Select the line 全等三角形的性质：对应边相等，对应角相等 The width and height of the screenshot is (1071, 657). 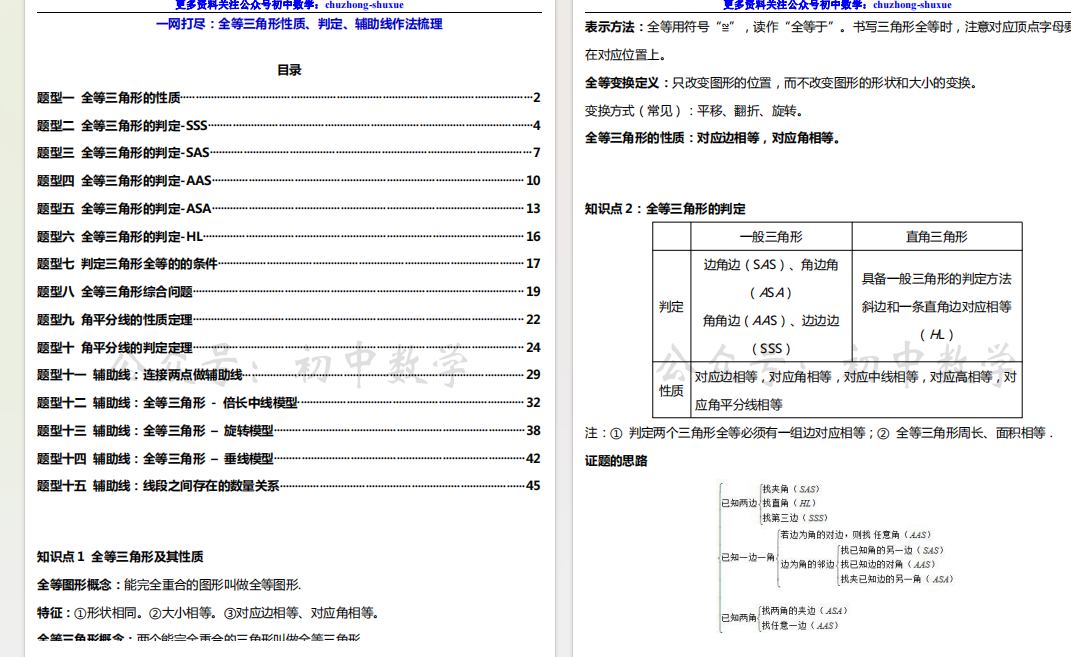pos(712,138)
